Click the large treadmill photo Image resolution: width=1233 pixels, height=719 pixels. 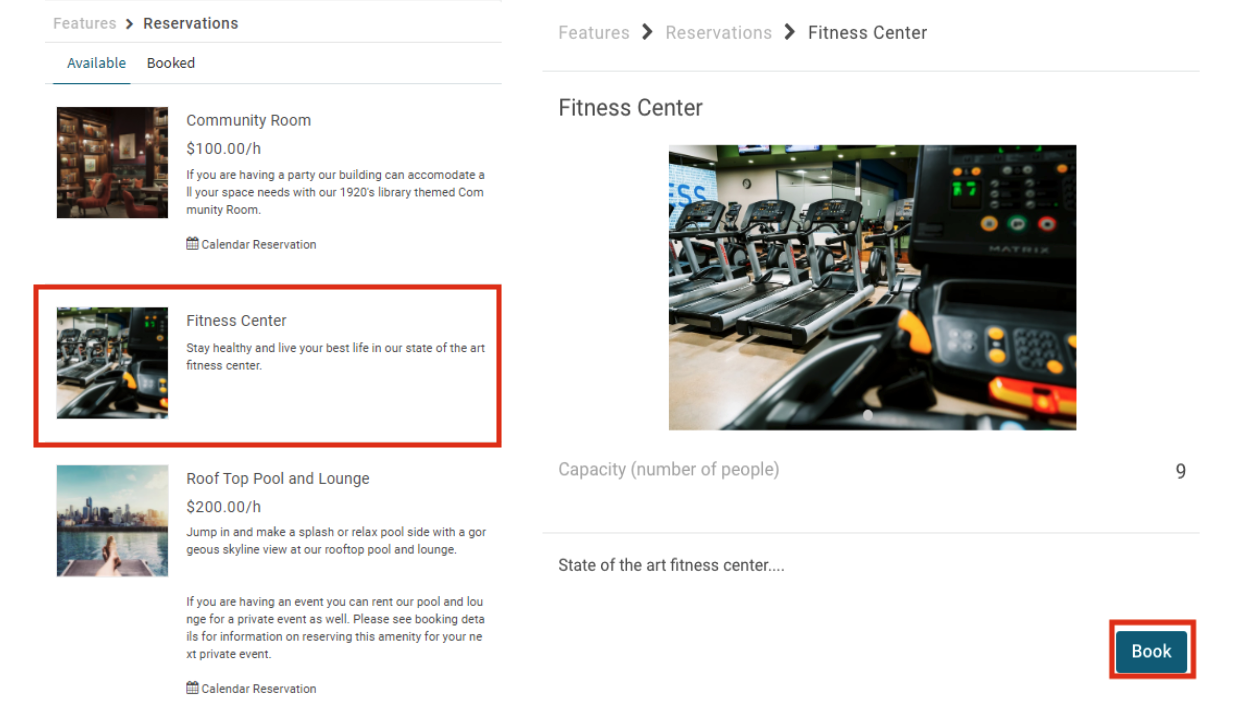872,287
